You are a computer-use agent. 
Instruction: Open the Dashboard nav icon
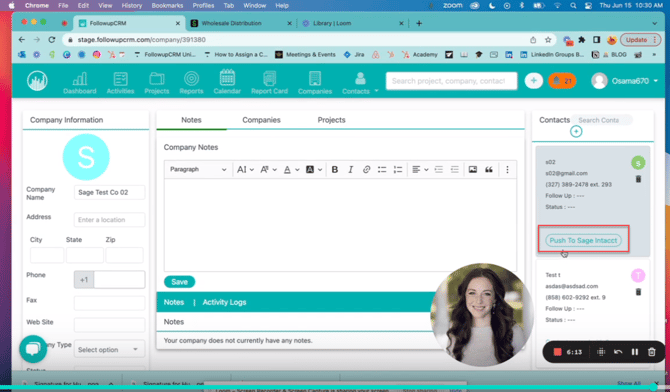point(79,83)
